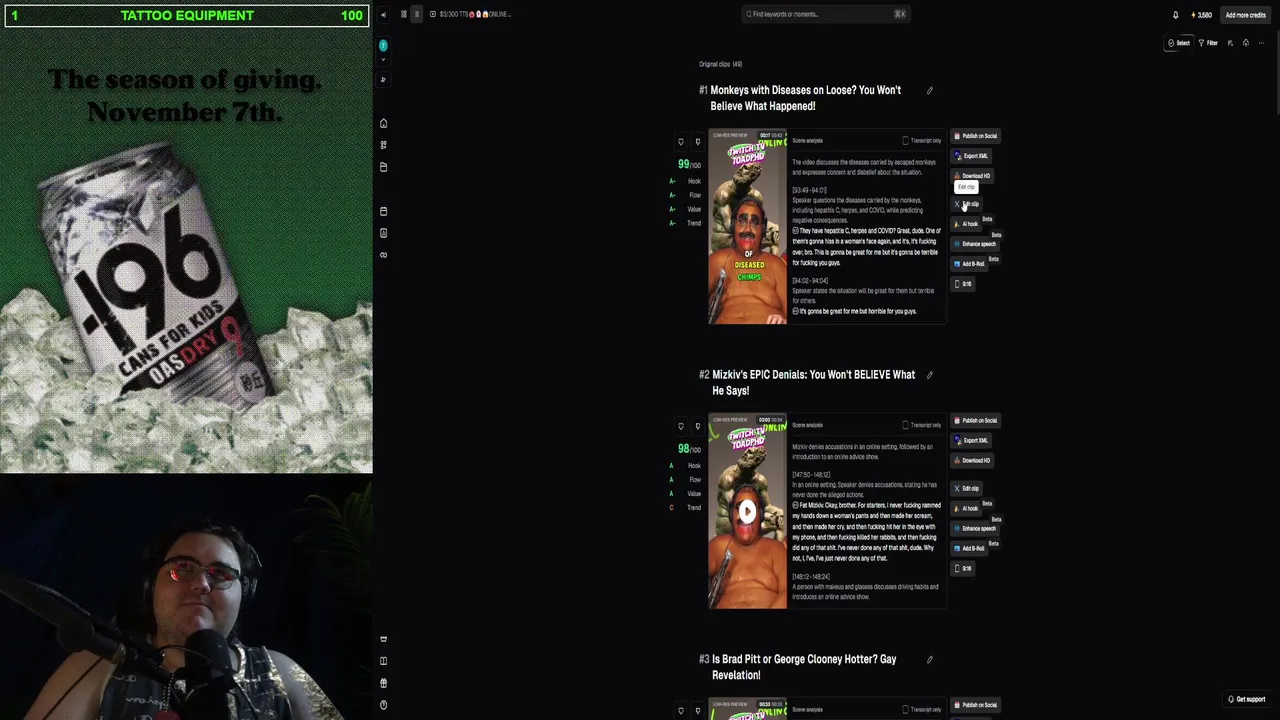The height and width of the screenshot is (720, 1280).
Task: Publish clip #3 Brad Pitt on Social
Action: click(975, 705)
